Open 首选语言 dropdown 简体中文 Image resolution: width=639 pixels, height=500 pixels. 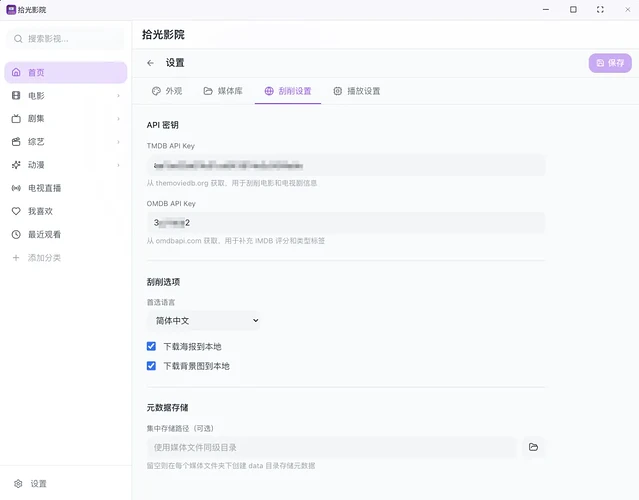tap(203, 321)
